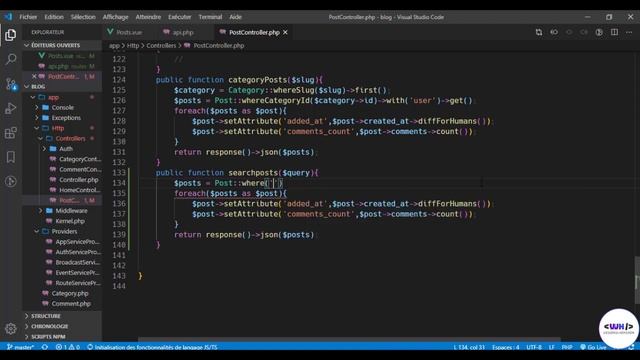
Task: Click the PHP language mode indicator
Action: point(567,347)
